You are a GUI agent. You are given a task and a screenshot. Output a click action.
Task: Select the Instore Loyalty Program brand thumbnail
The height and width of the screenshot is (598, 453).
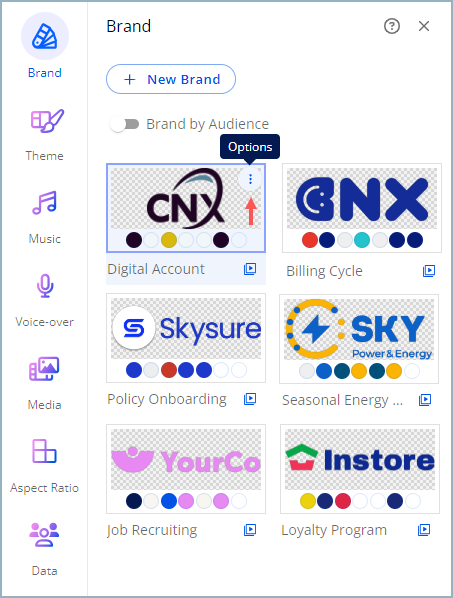coord(360,469)
